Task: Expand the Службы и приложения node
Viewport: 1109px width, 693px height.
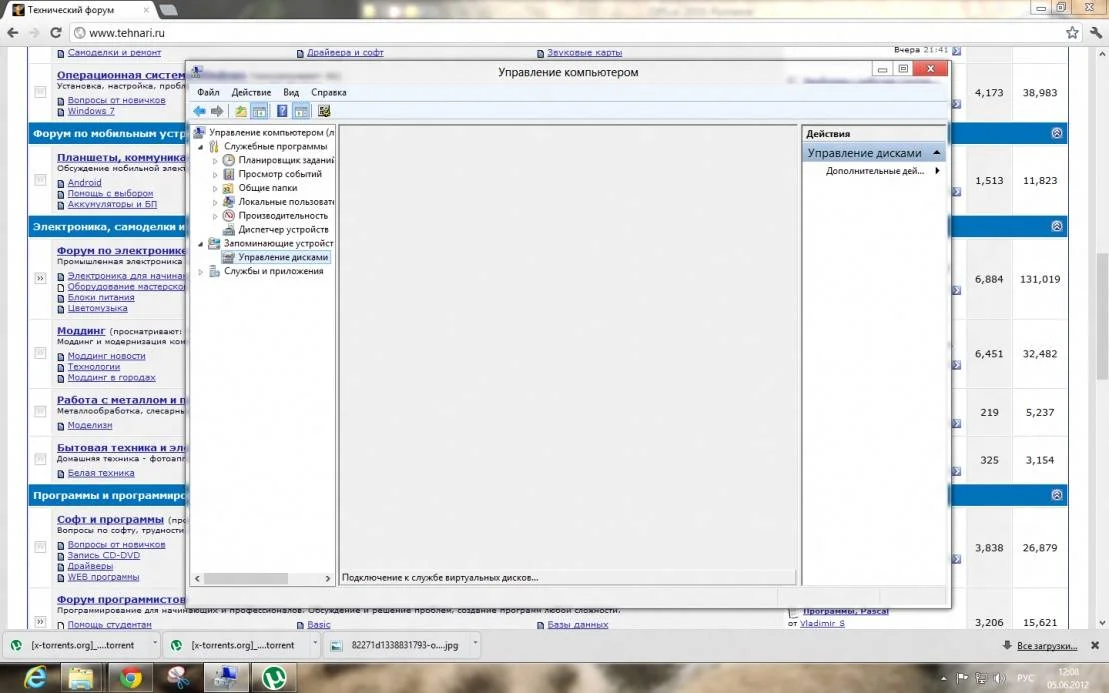Action: 201,272
